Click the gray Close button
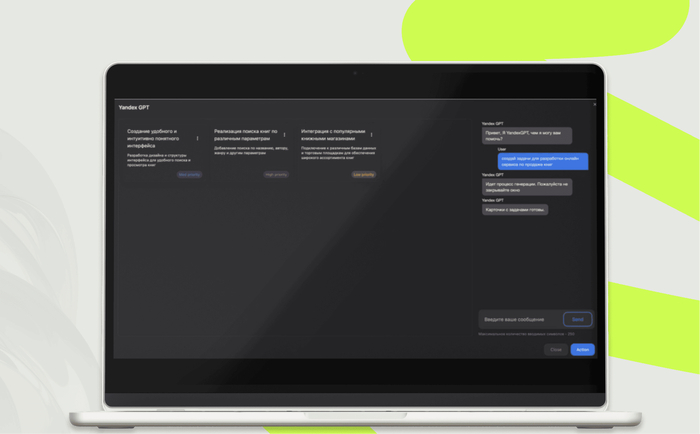The height and width of the screenshot is (434, 700). 556,350
